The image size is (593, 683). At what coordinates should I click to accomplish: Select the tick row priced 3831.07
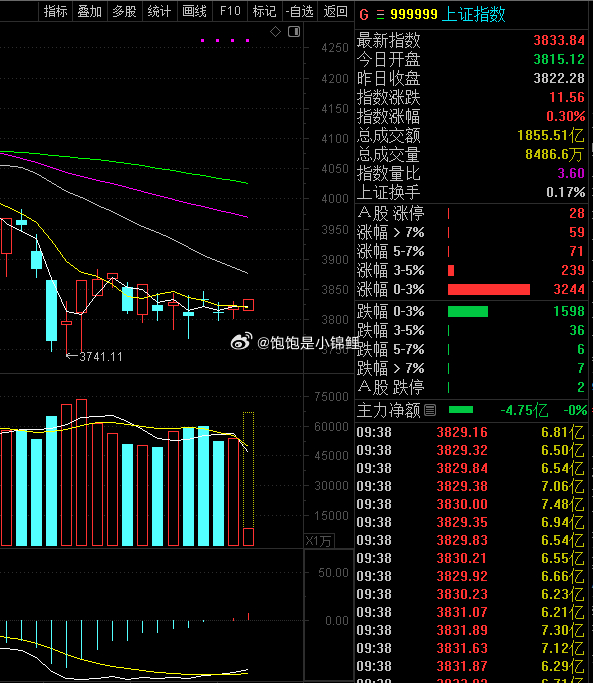(x=471, y=612)
